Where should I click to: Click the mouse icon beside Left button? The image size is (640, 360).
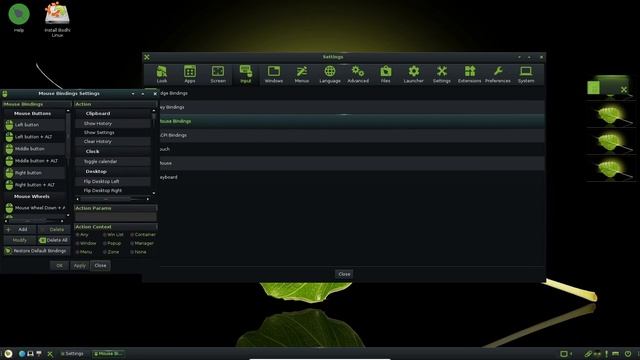(x=9, y=125)
